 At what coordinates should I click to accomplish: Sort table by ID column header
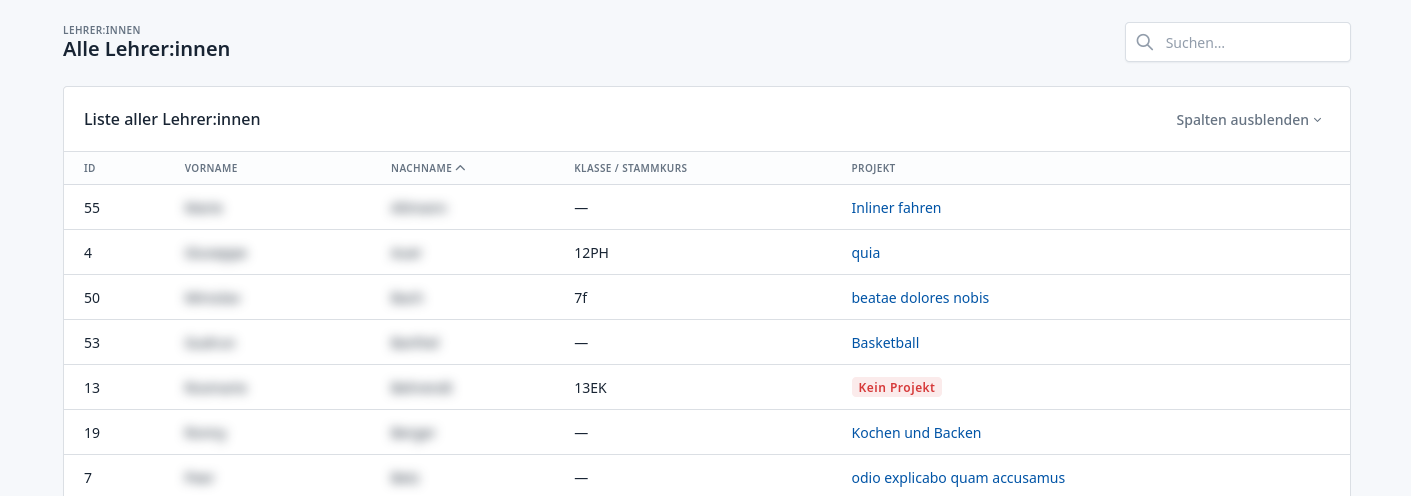tap(90, 168)
